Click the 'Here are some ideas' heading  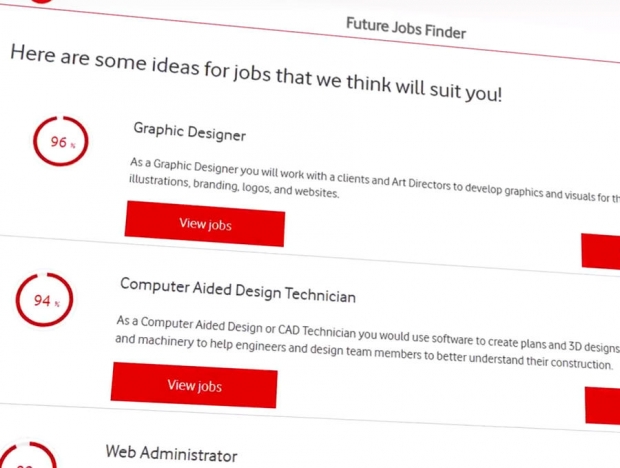[x=256, y=73]
